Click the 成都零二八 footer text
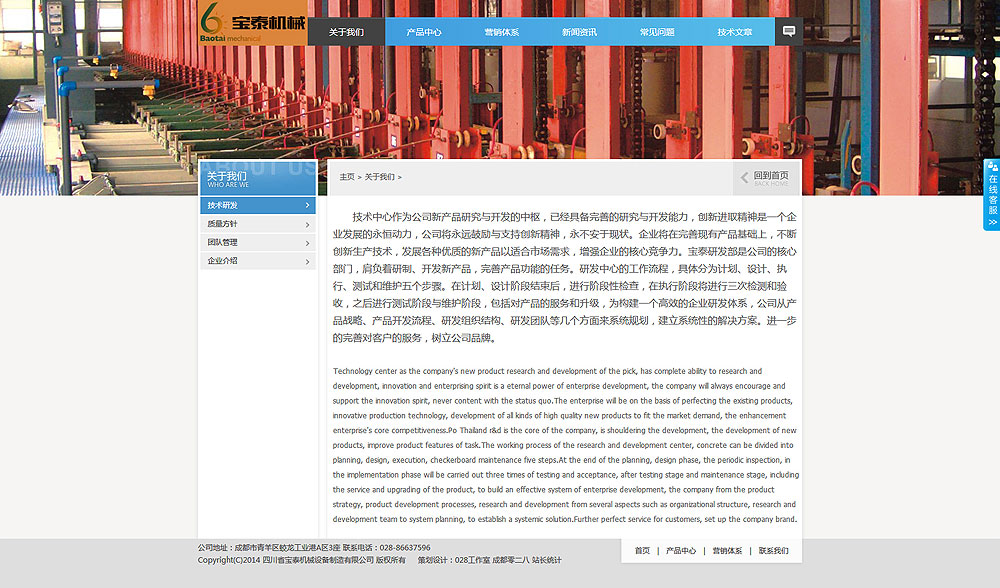The height and width of the screenshot is (588, 1000). [x=511, y=560]
